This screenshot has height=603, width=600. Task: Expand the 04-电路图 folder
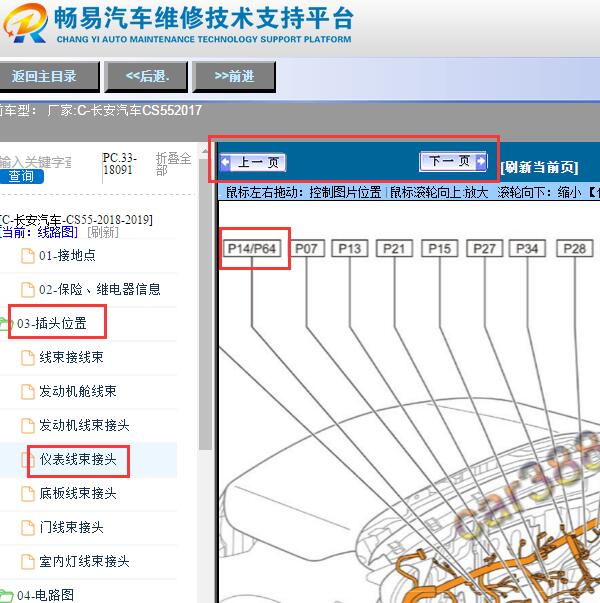tap(45, 595)
